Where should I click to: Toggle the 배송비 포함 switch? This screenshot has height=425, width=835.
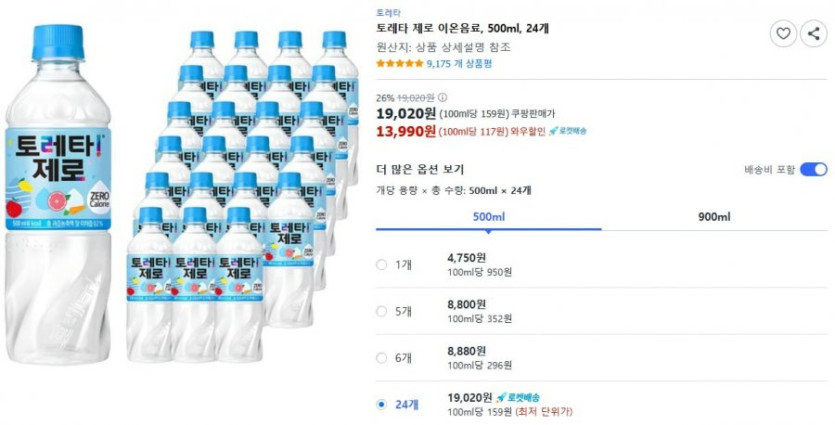click(814, 169)
